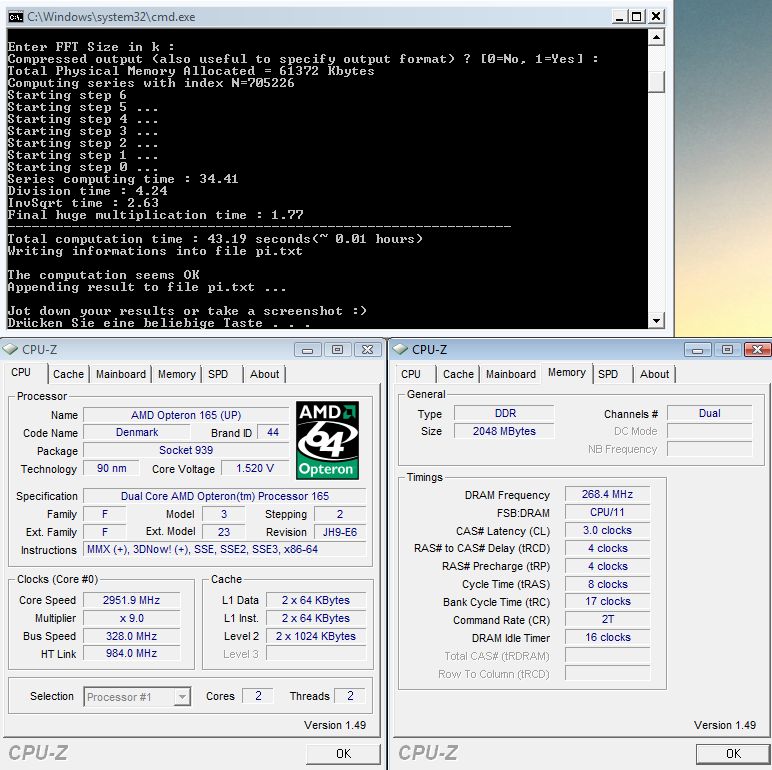Click the CPU-Z app icon in left window title
772x770 pixels.
coord(10,350)
